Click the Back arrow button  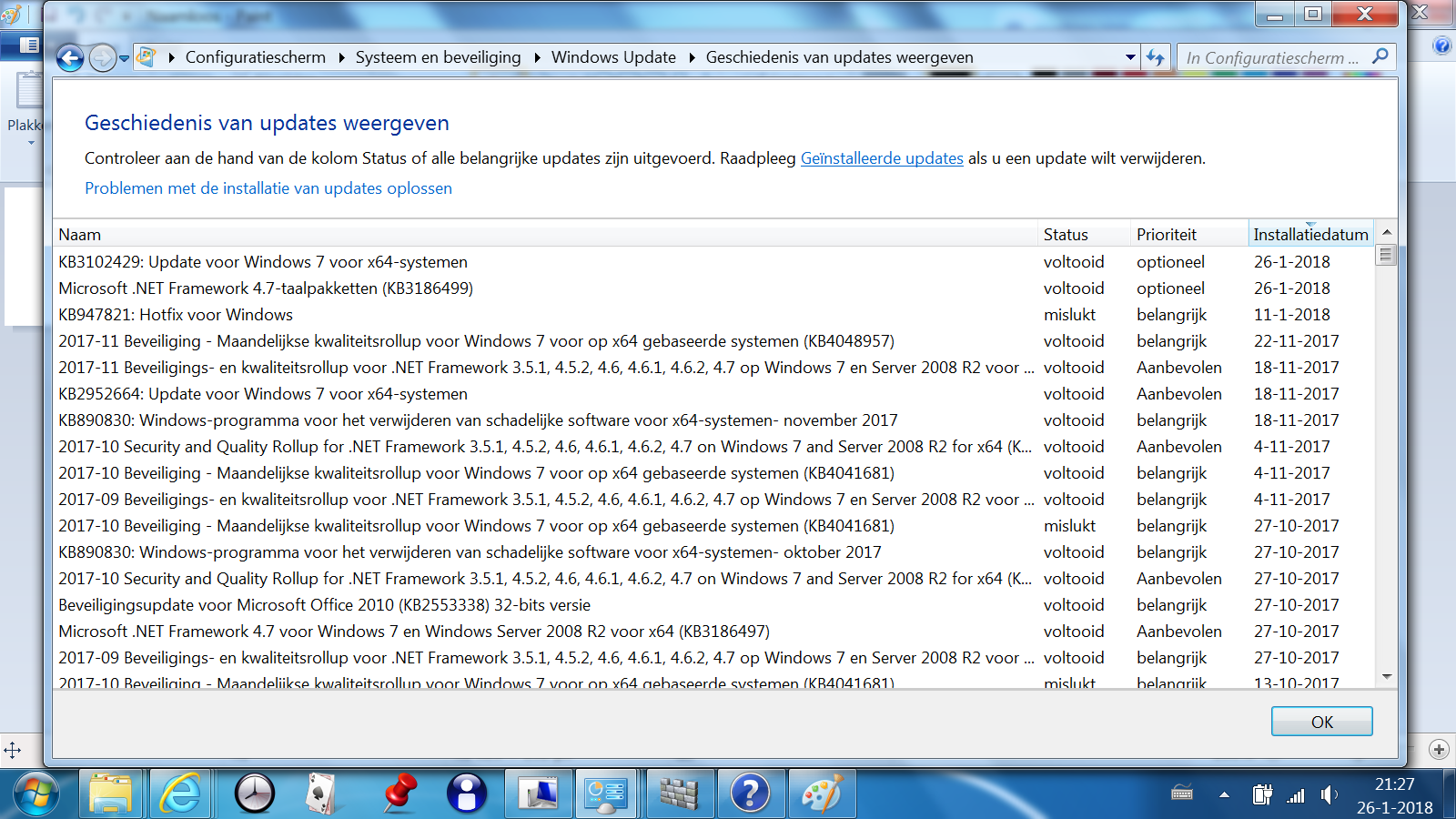70,58
